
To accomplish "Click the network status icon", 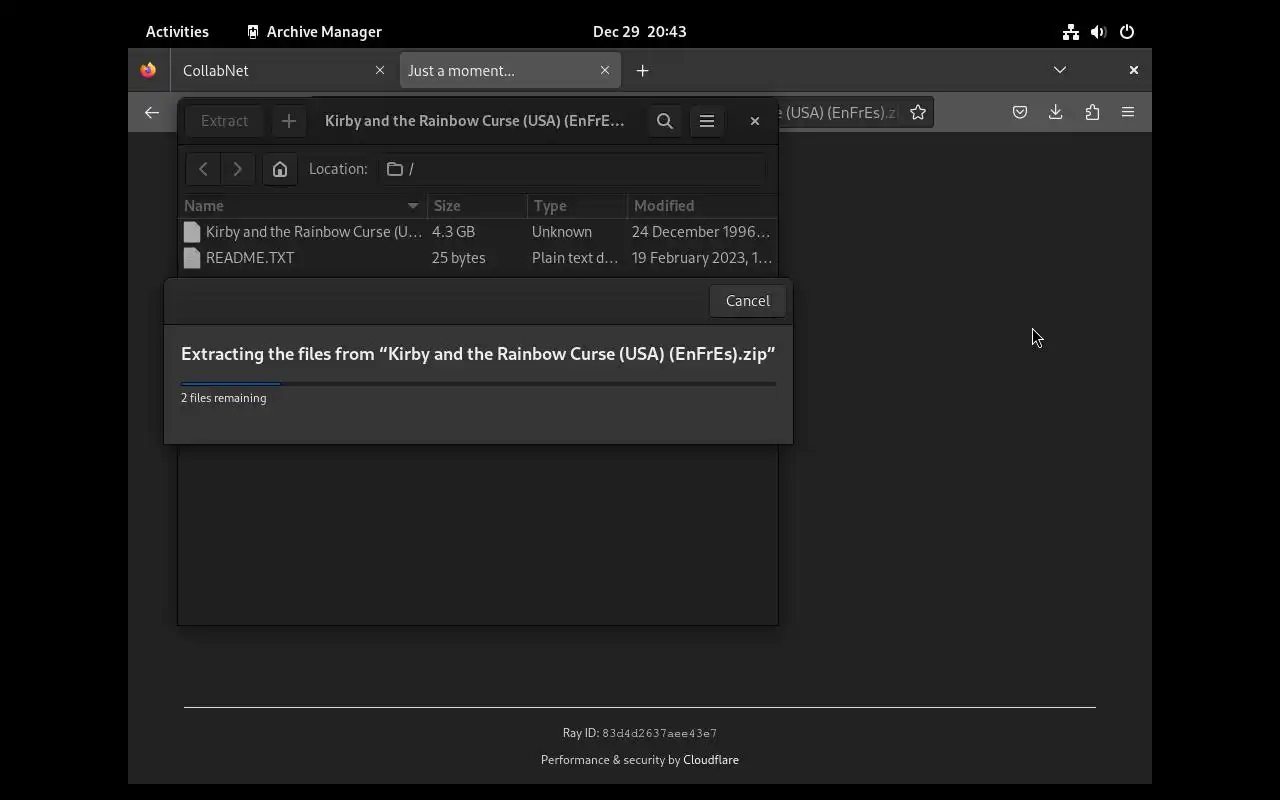I will (x=1071, y=32).
